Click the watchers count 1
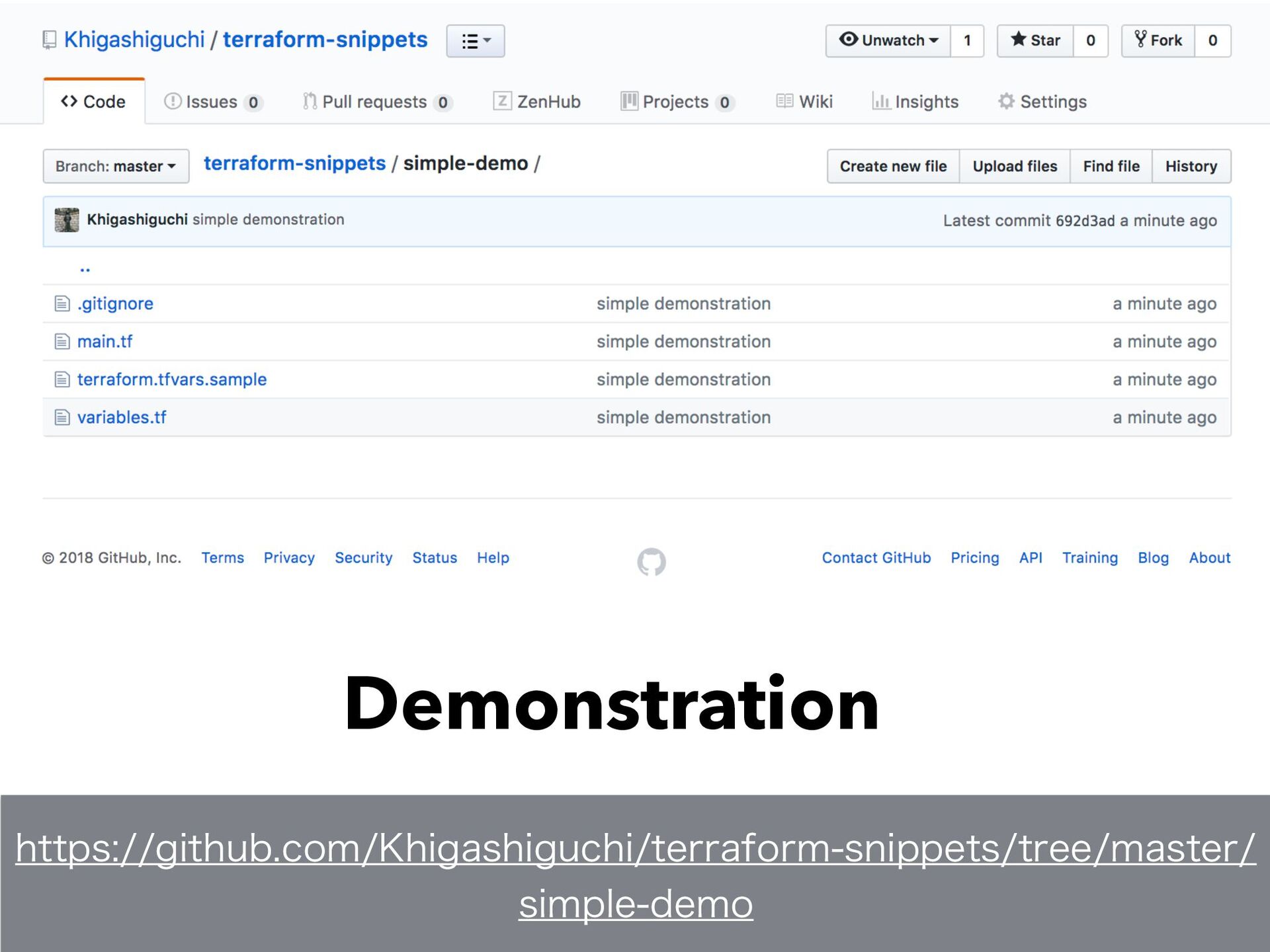 [967, 40]
